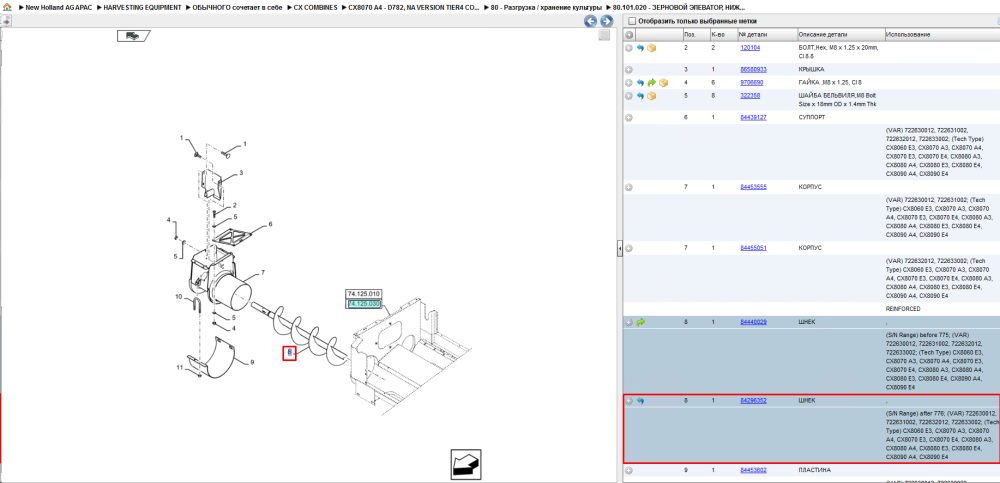Open reference 74.125.030 label in diagram

[x=364, y=304]
